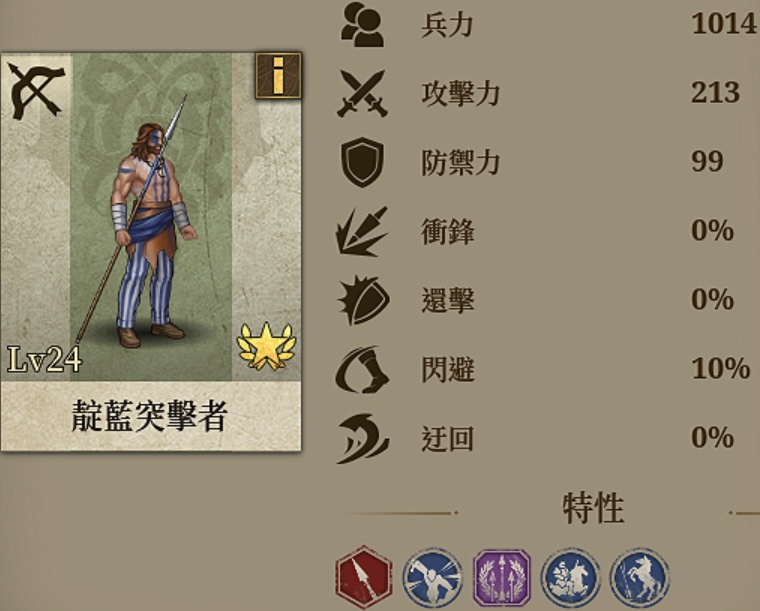Select the blue rearing horse trait icon
760x611 pixels.
[x=640, y=578]
